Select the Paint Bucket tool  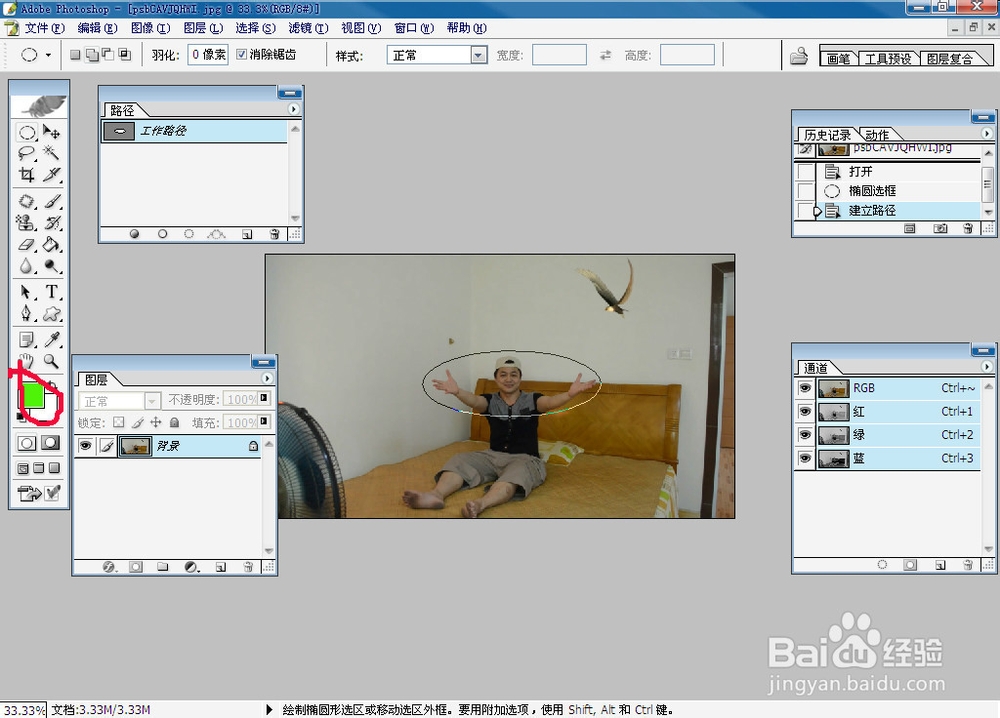[x=52, y=244]
